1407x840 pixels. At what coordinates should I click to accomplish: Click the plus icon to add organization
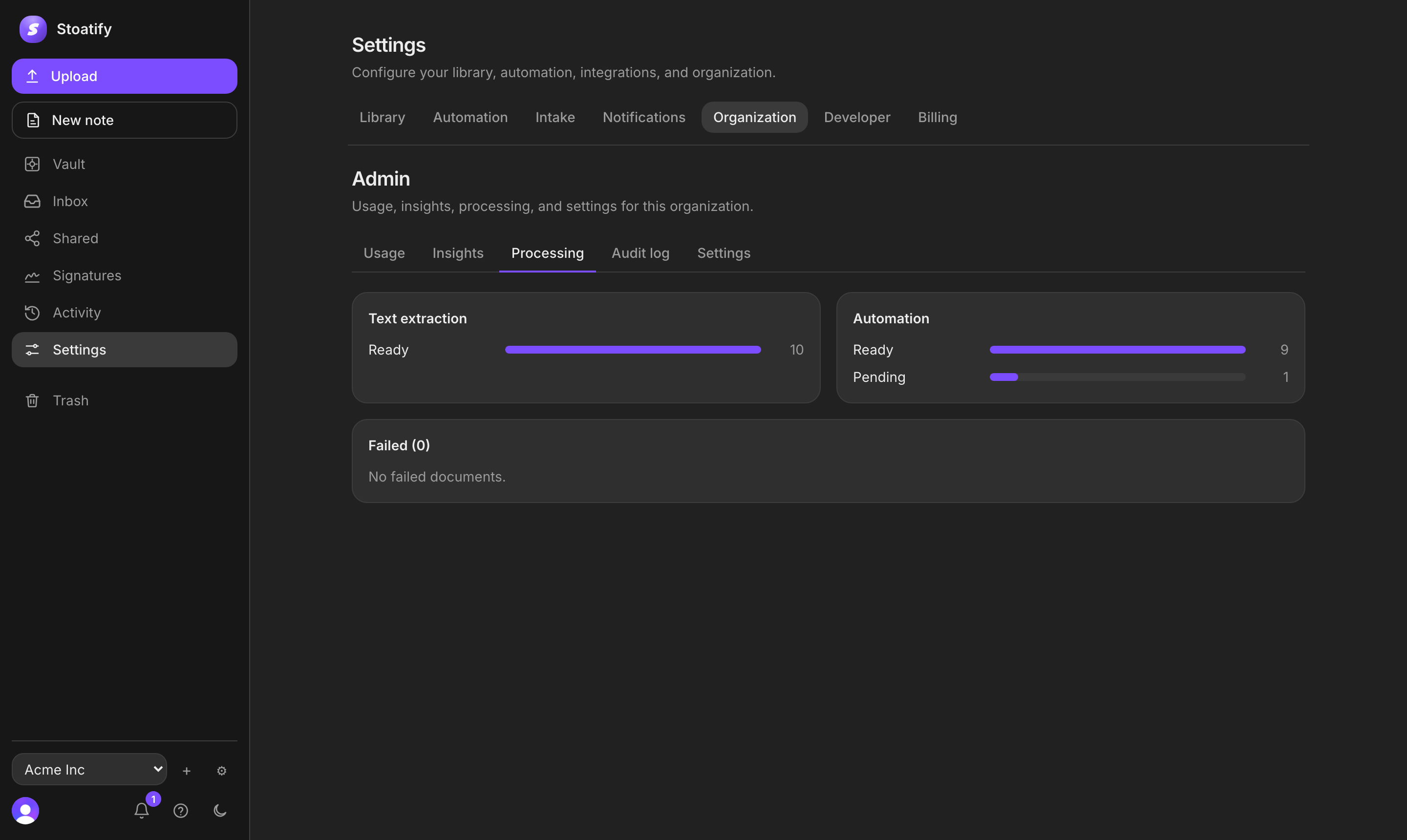click(x=186, y=771)
